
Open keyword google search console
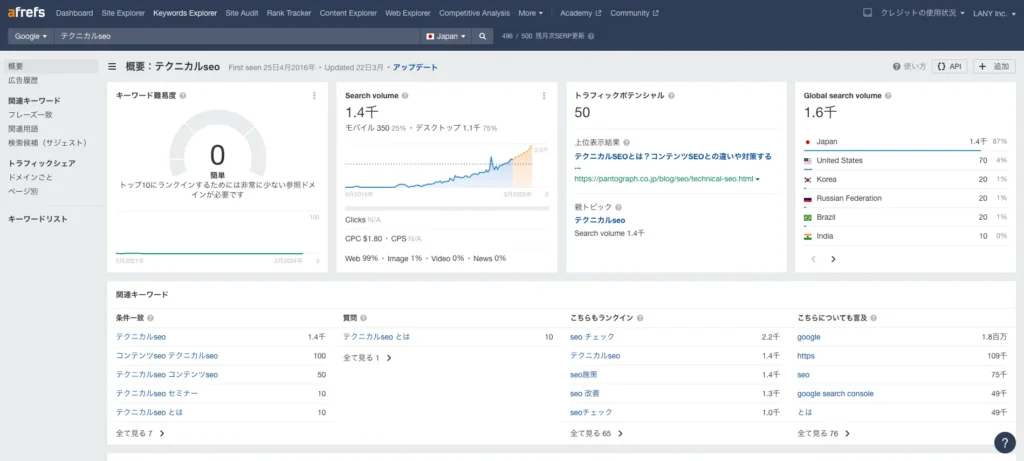pos(835,394)
